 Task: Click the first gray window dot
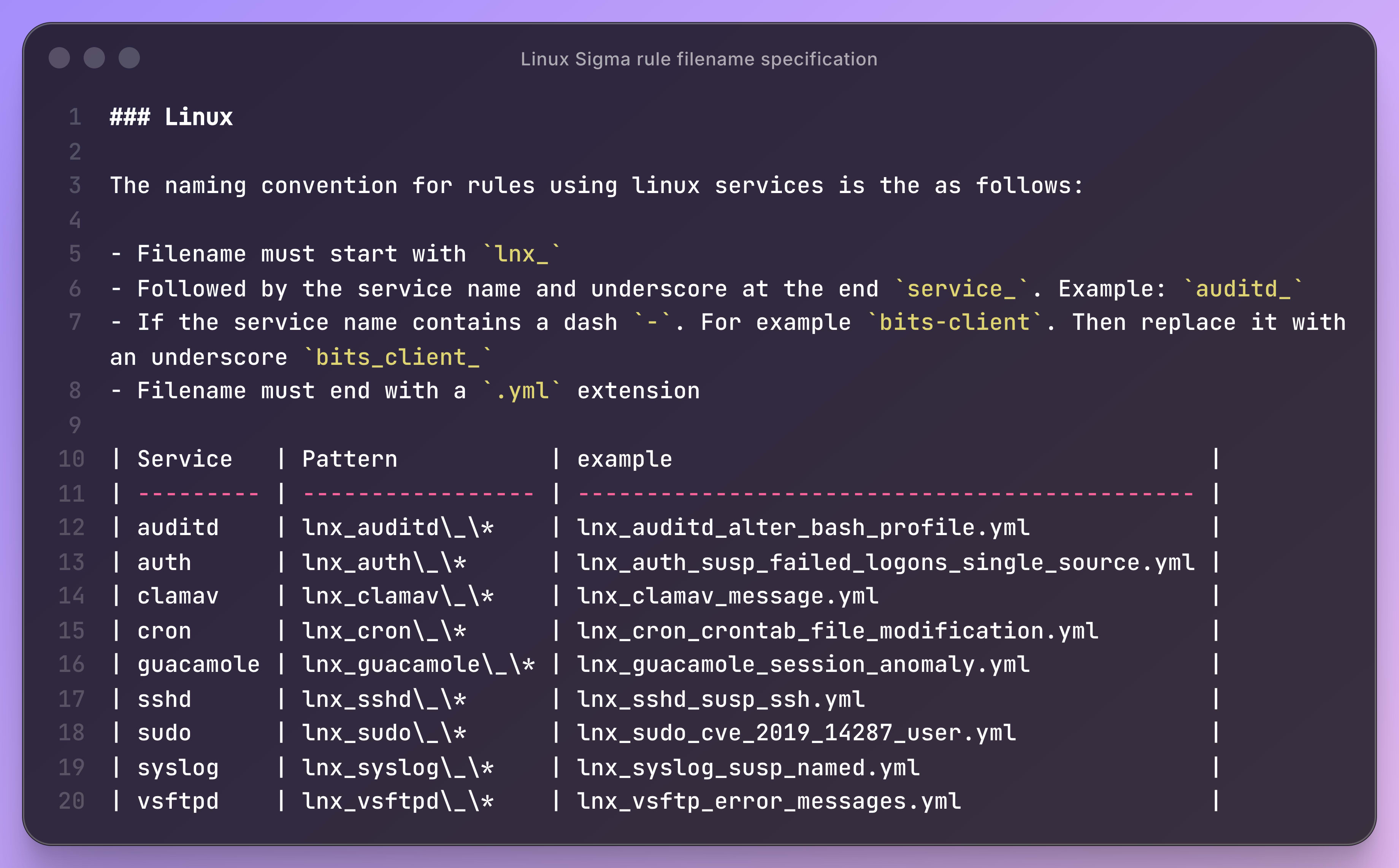click(x=59, y=58)
